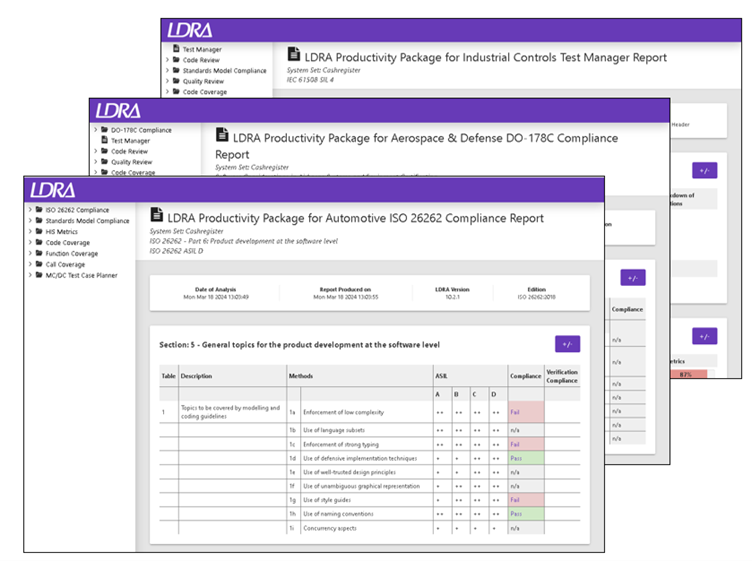Open Function Coverage in the sidebar
752x561 pixels.
[71, 253]
